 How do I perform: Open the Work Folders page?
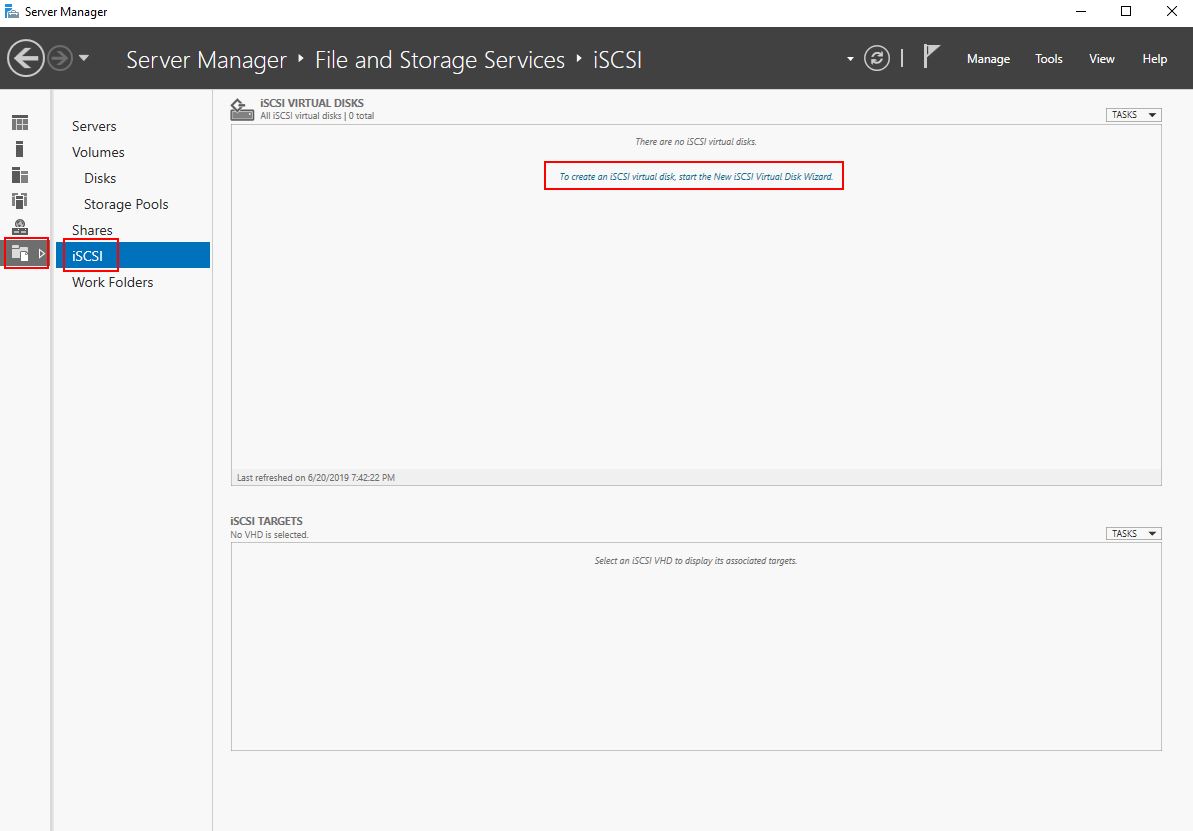tap(113, 282)
